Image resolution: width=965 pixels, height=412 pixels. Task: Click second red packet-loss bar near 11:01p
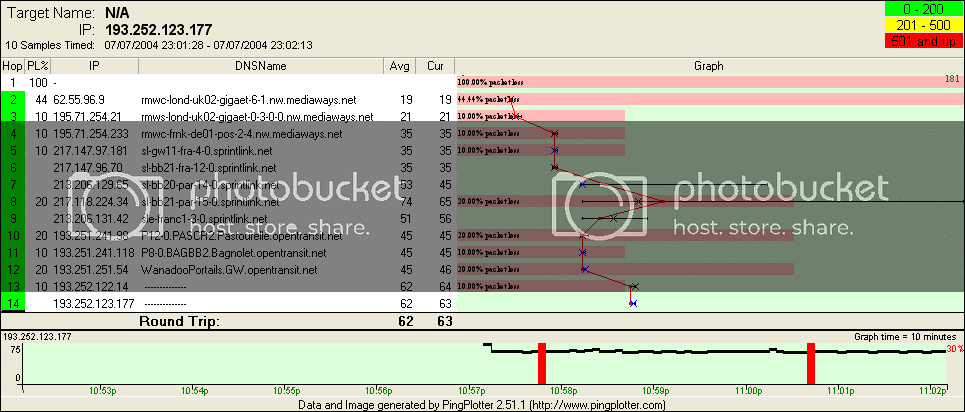pyautogui.click(x=812, y=362)
